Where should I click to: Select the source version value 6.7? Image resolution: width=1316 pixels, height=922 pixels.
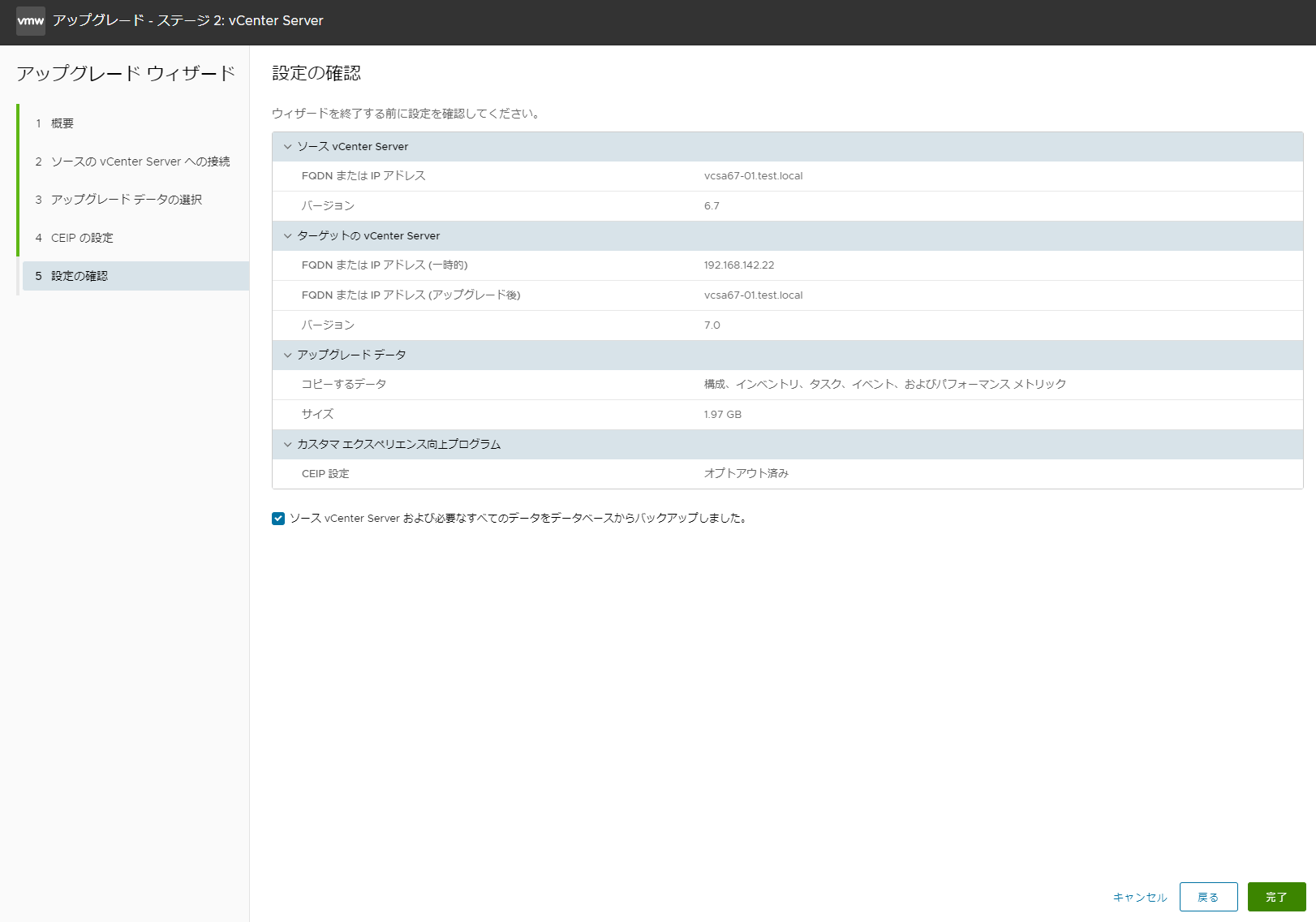tap(712, 206)
